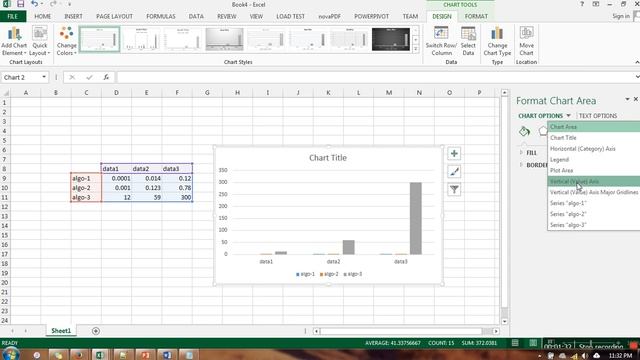Click PowerPoint icon in taskbar
The width and height of the screenshot is (640, 360).
point(145,355)
